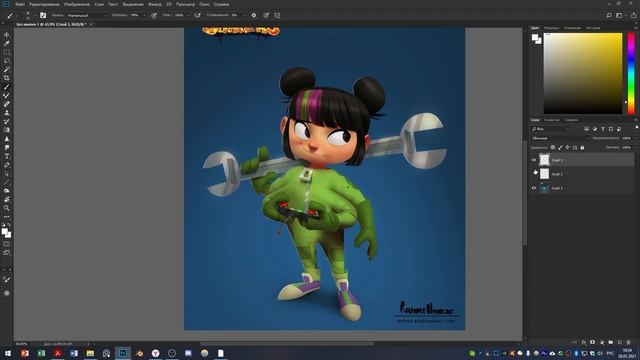640x360 pixels.
Task: Open brush smoothing options gear
Action: pyautogui.click(x=254, y=15)
